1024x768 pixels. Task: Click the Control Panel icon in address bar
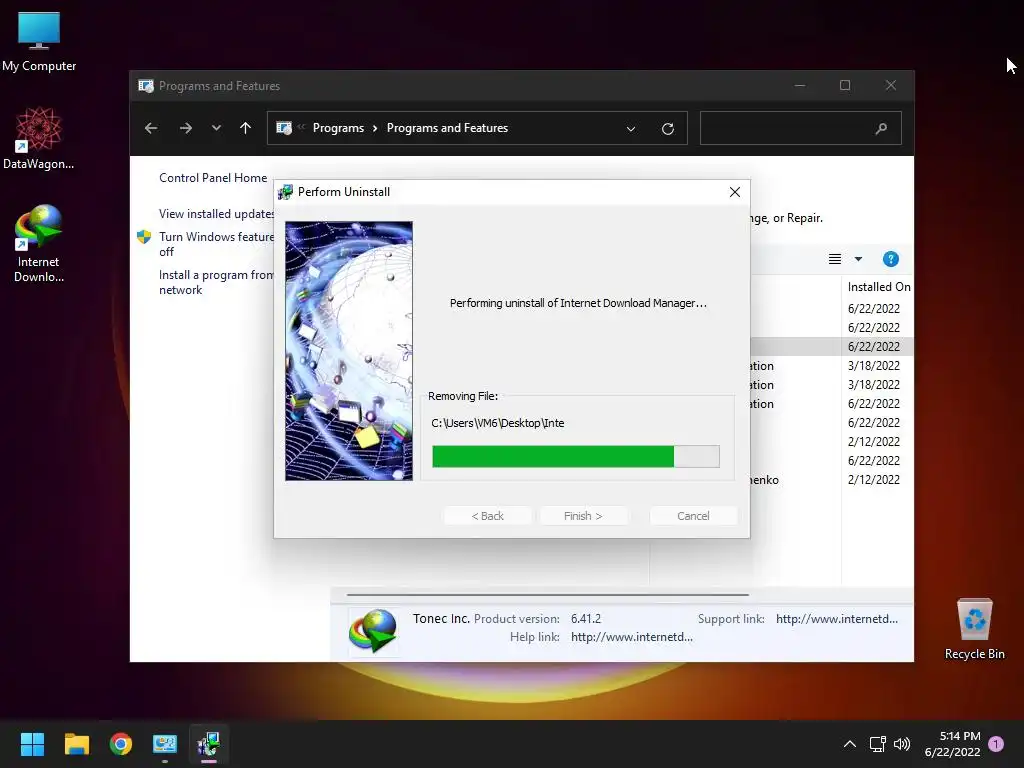[x=284, y=128]
